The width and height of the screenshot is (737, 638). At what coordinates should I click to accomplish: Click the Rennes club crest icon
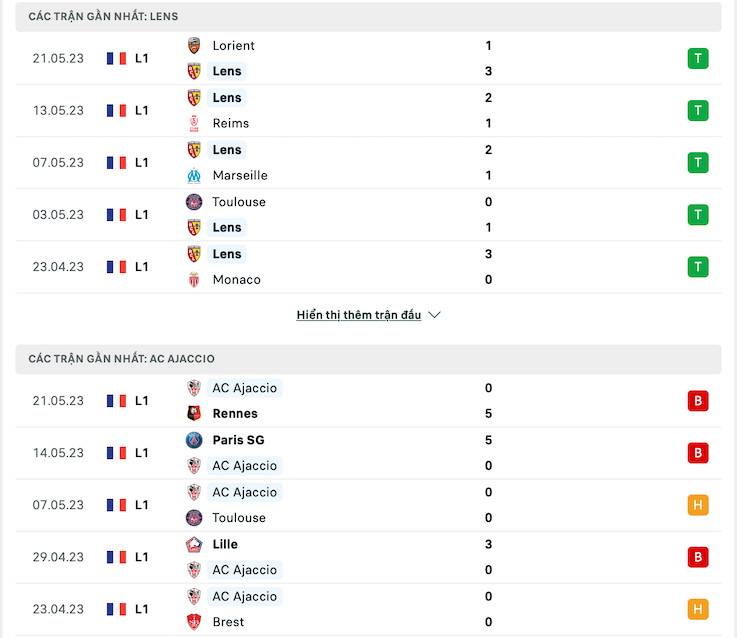coord(194,413)
